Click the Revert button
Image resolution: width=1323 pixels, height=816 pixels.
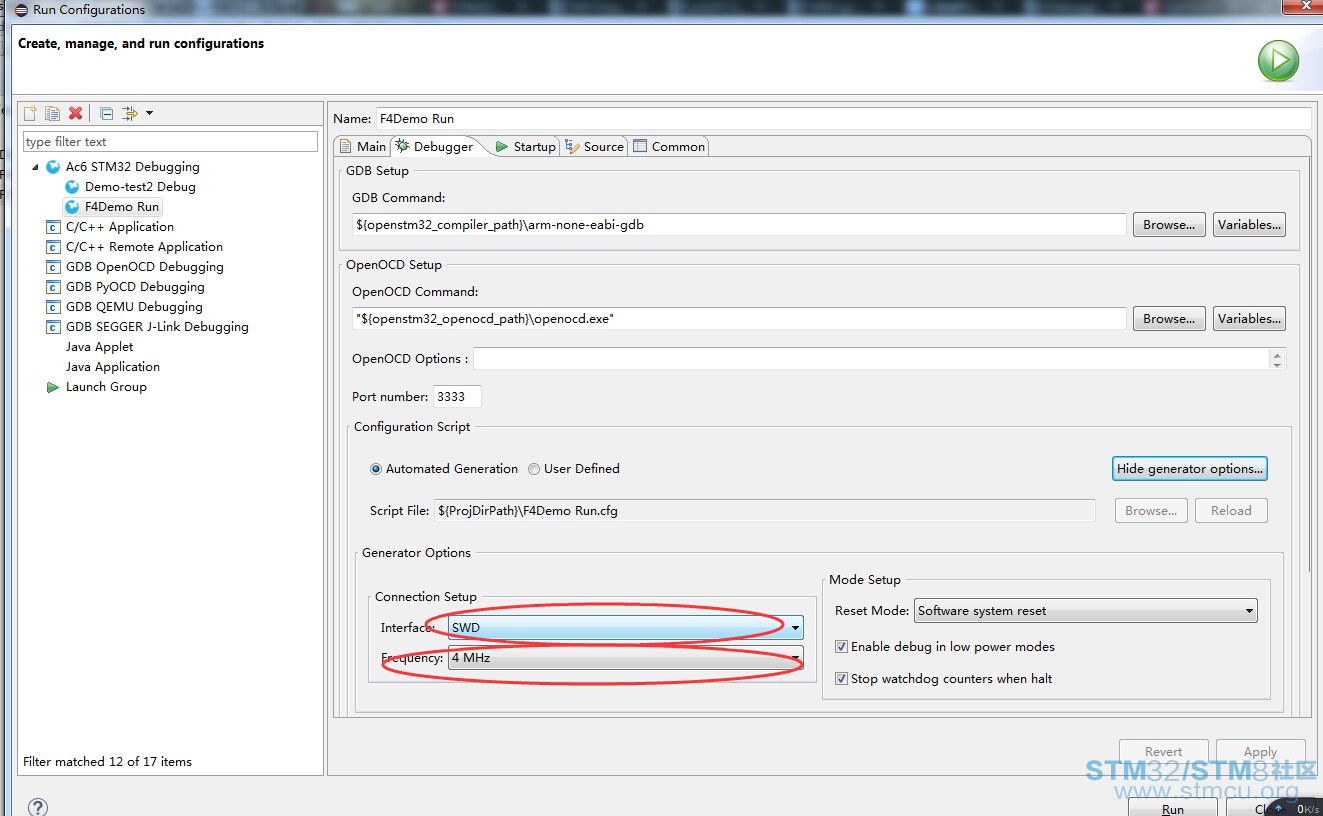click(x=1163, y=752)
